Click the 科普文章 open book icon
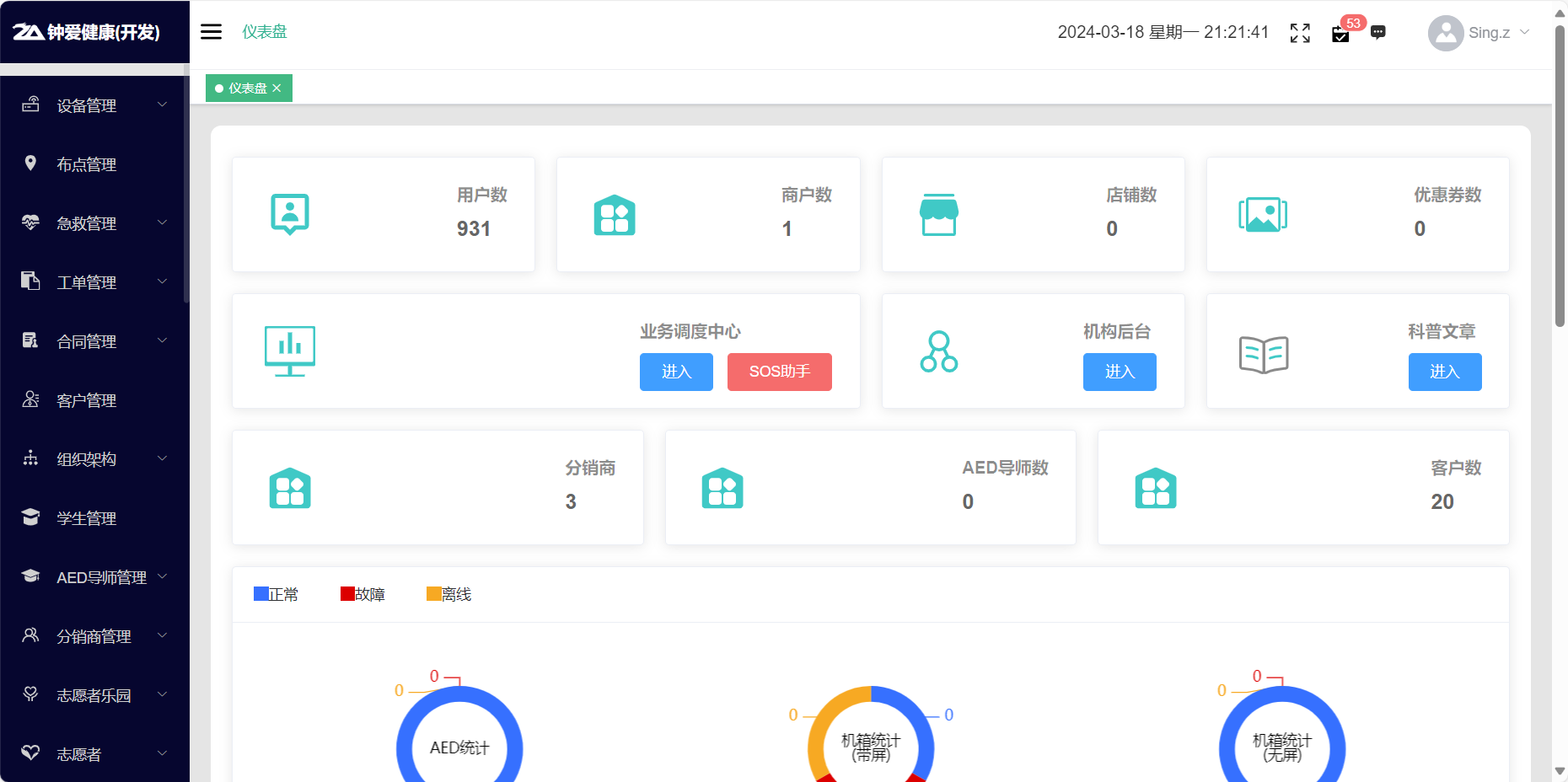1568x782 pixels. [1264, 354]
